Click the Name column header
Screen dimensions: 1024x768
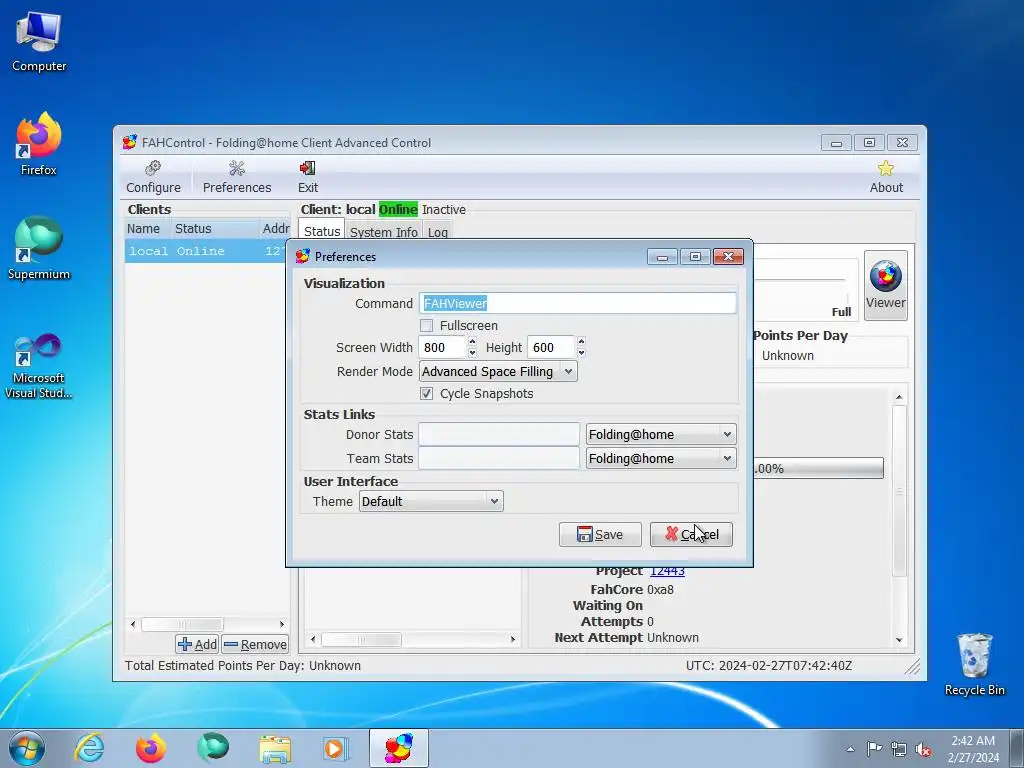pos(148,229)
